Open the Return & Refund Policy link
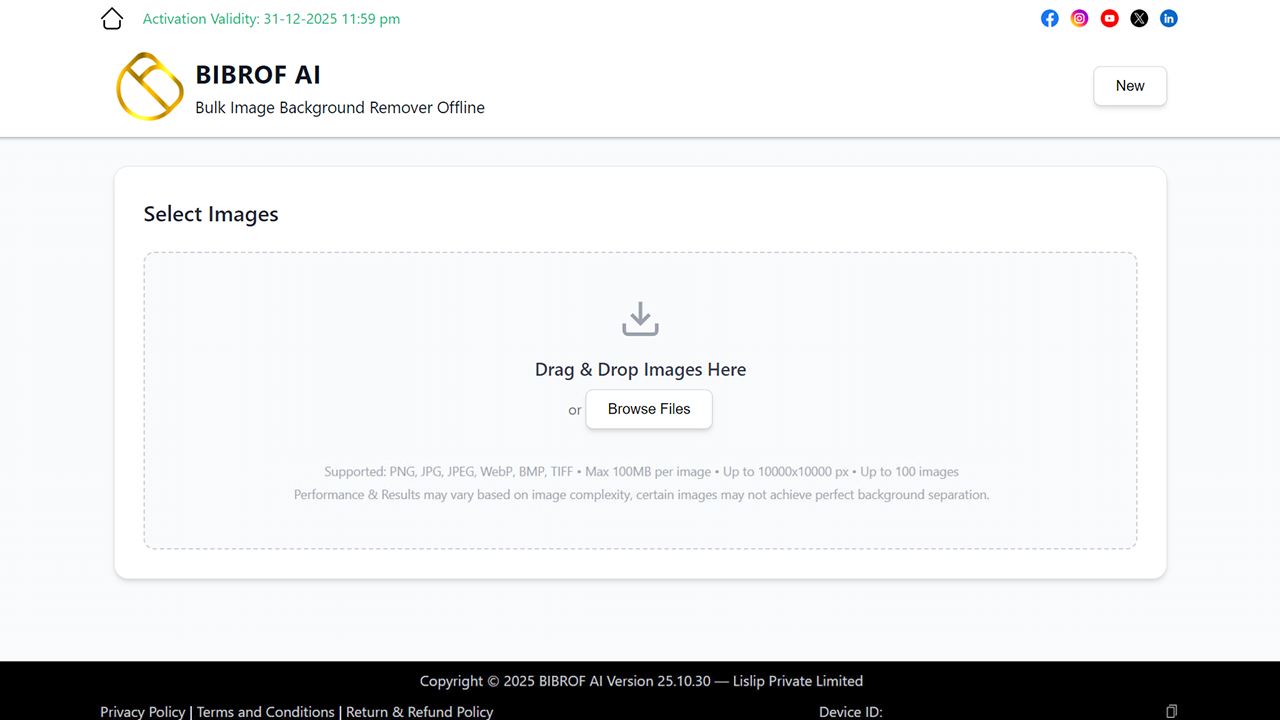The image size is (1280, 720). (x=419, y=711)
